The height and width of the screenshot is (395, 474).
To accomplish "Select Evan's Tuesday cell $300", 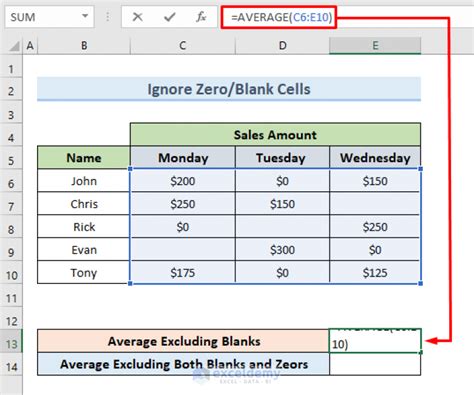I will 282,250.
